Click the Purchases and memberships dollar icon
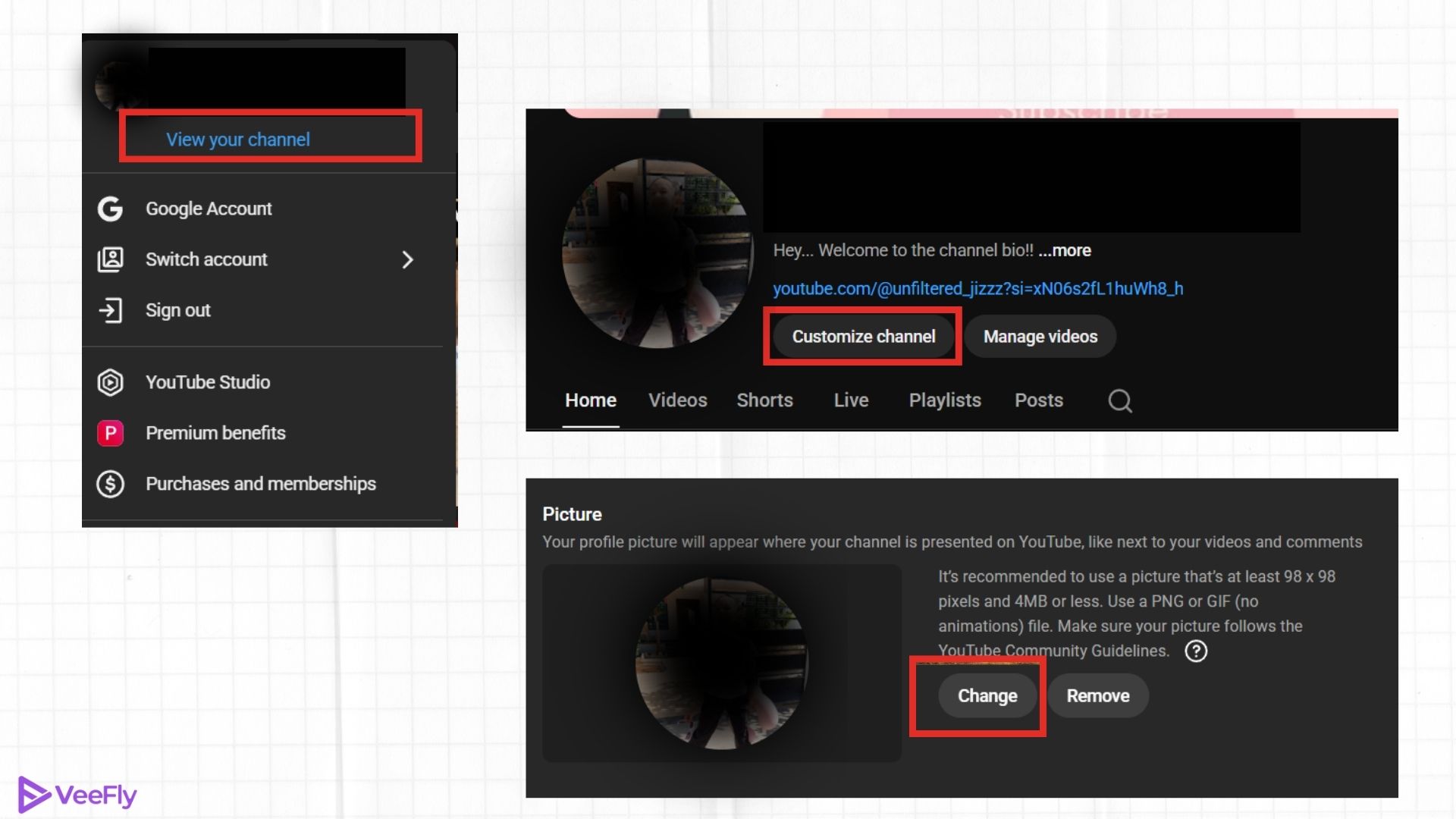1456x819 pixels. click(x=110, y=483)
